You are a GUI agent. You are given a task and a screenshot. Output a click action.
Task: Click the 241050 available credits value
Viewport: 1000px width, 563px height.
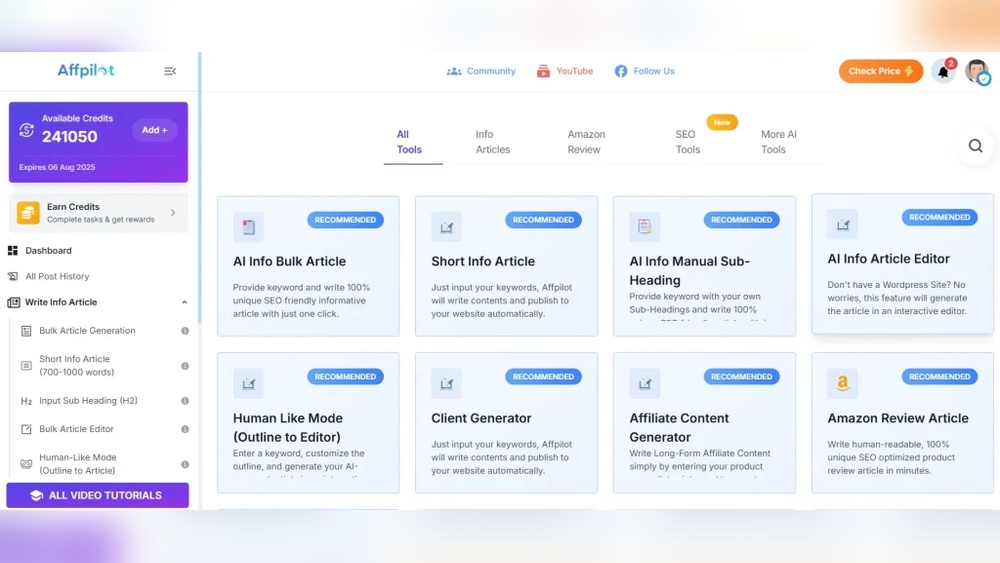click(x=70, y=136)
